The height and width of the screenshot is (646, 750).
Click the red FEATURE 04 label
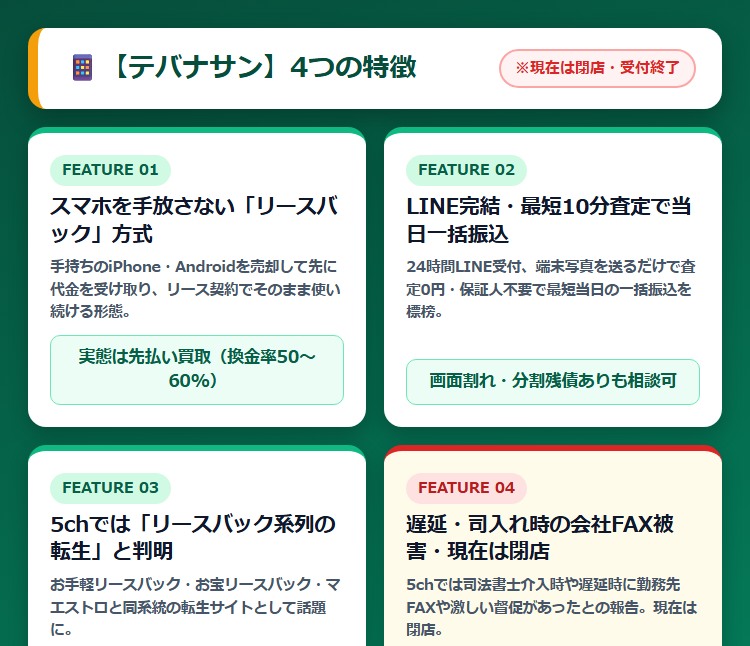point(466,488)
